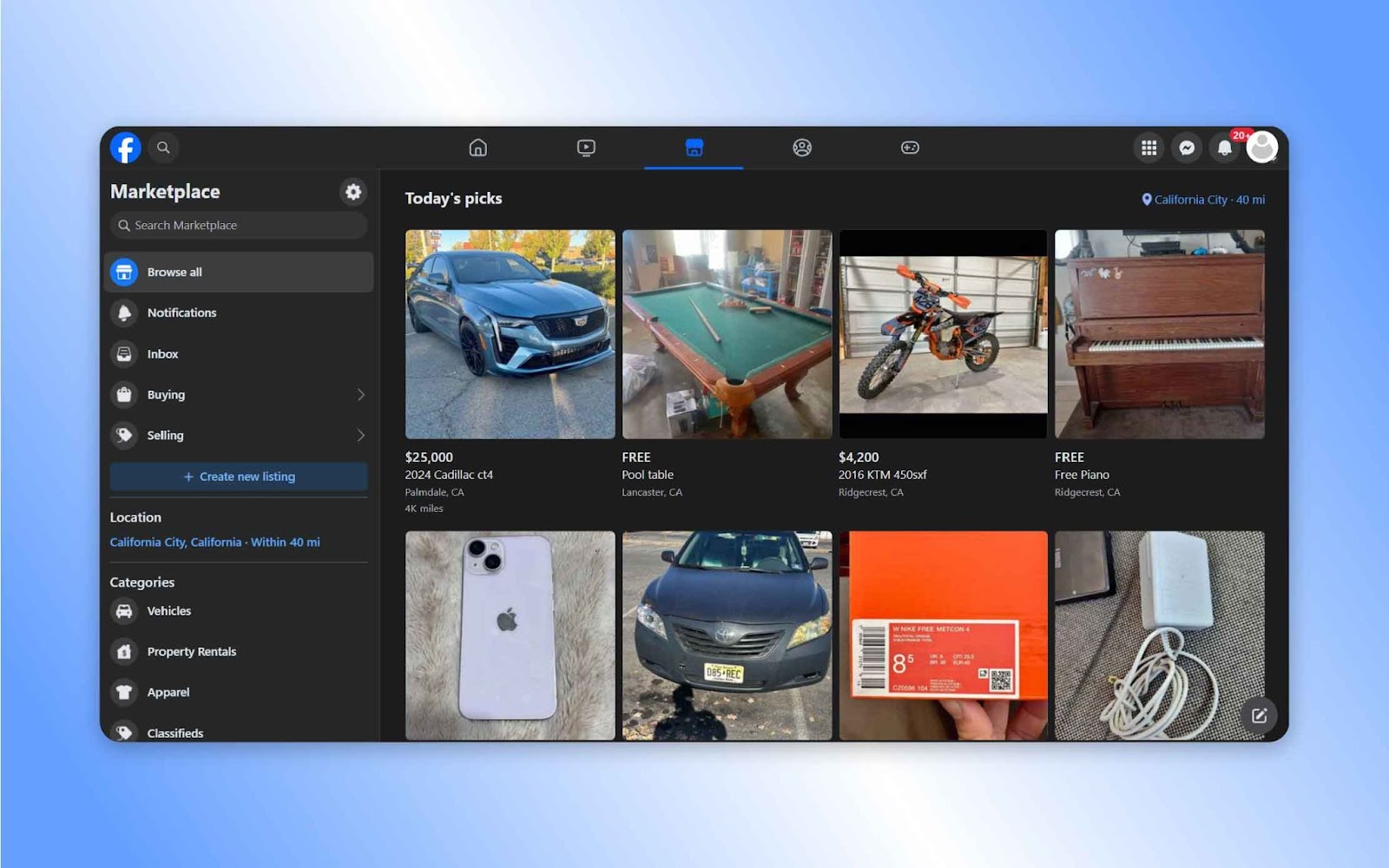Go to the Home tab icon
1389x868 pixels.
pos(477,148)
